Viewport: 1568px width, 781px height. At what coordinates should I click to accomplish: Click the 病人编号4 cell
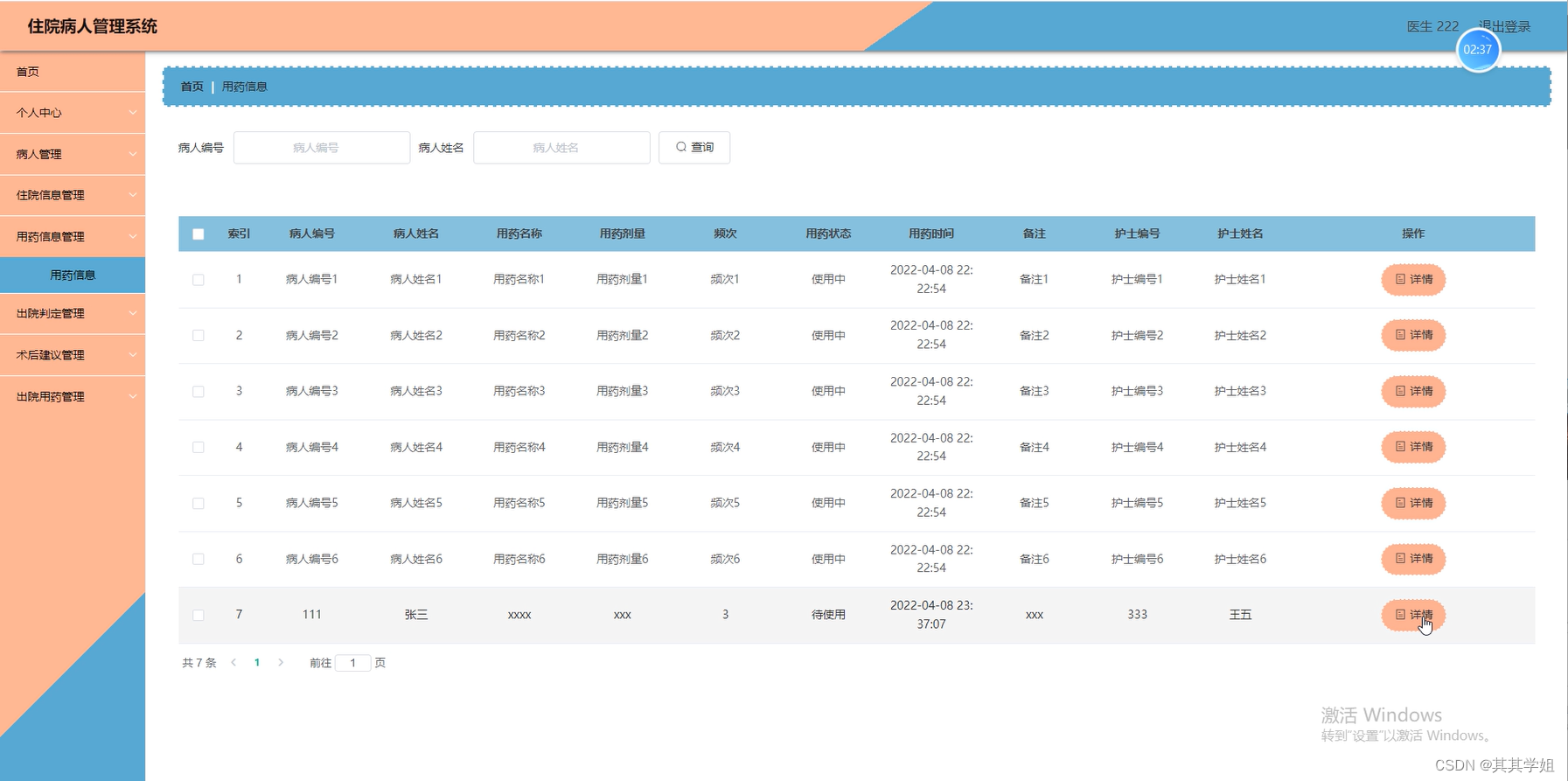[312, 447]
